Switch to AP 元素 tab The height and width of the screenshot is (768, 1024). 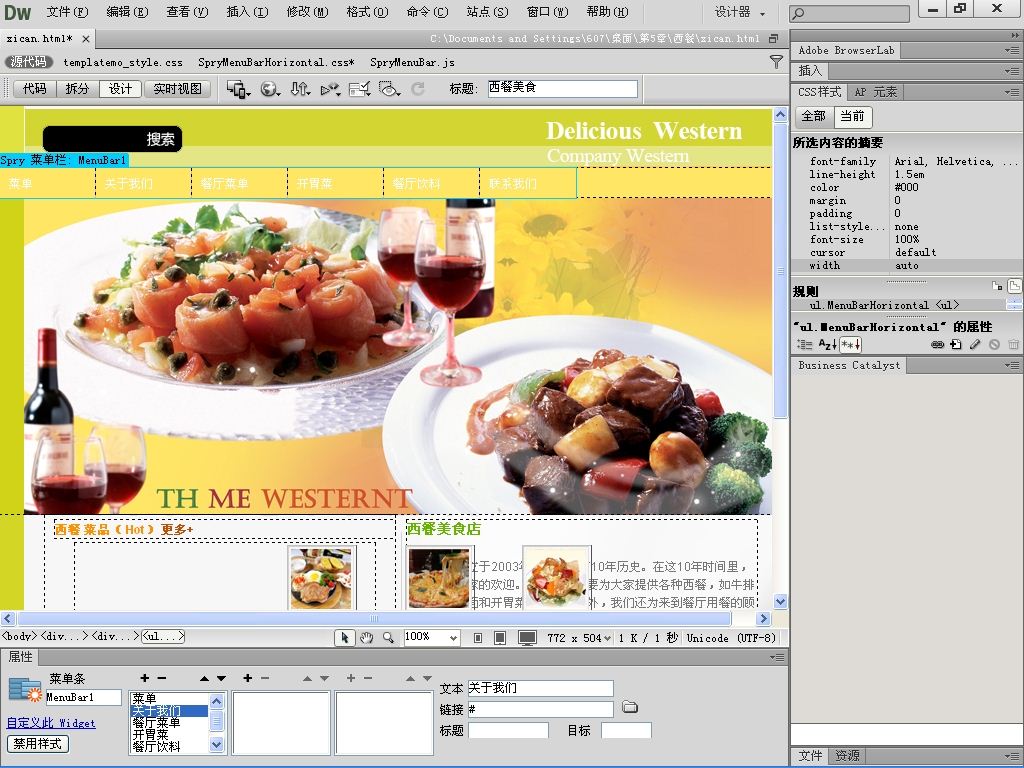pyautogui.click(x=876, y=92)
